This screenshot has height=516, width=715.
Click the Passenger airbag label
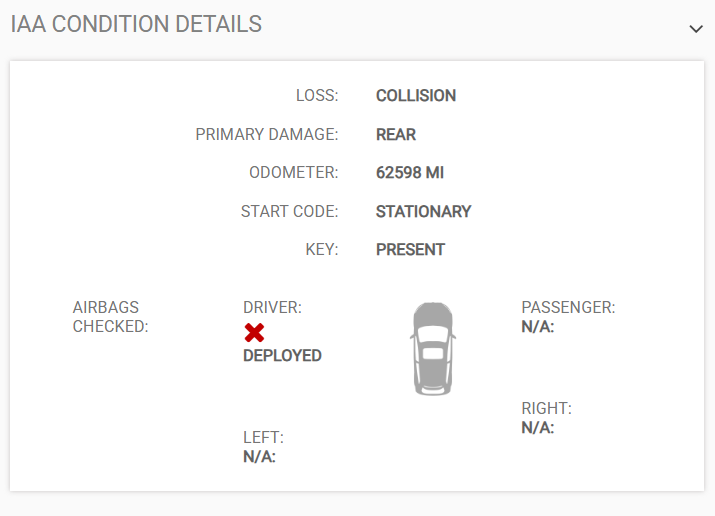click(x=568, y=307)
